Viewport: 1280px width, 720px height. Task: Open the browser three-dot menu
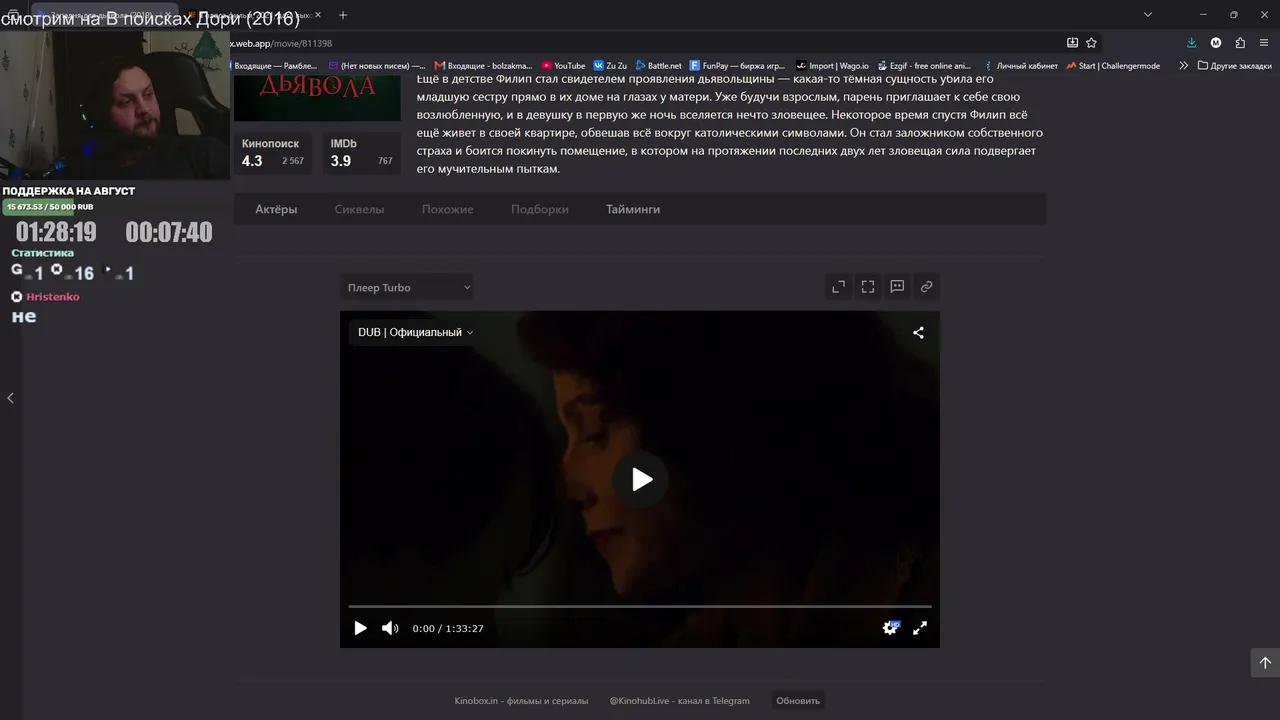point(1265,43)
